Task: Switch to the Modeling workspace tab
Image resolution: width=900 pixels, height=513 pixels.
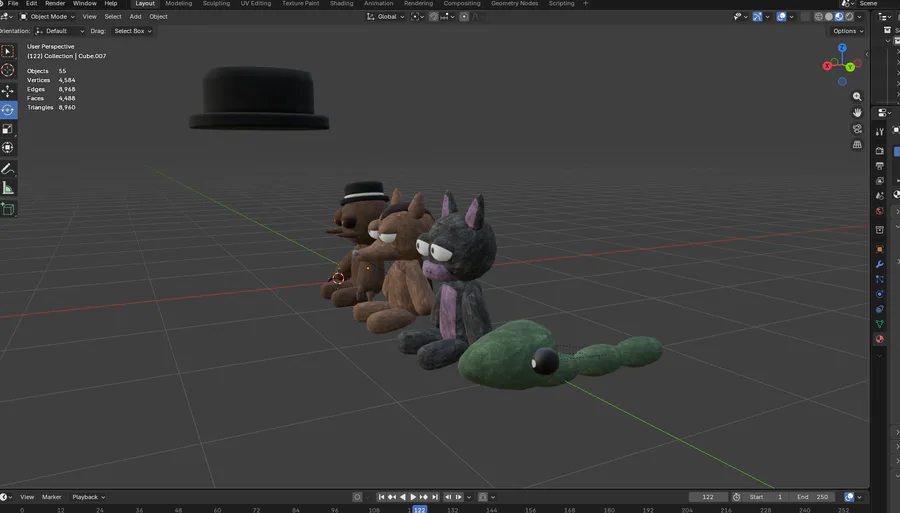Action: pyautogui.click(x=179, y=3)
